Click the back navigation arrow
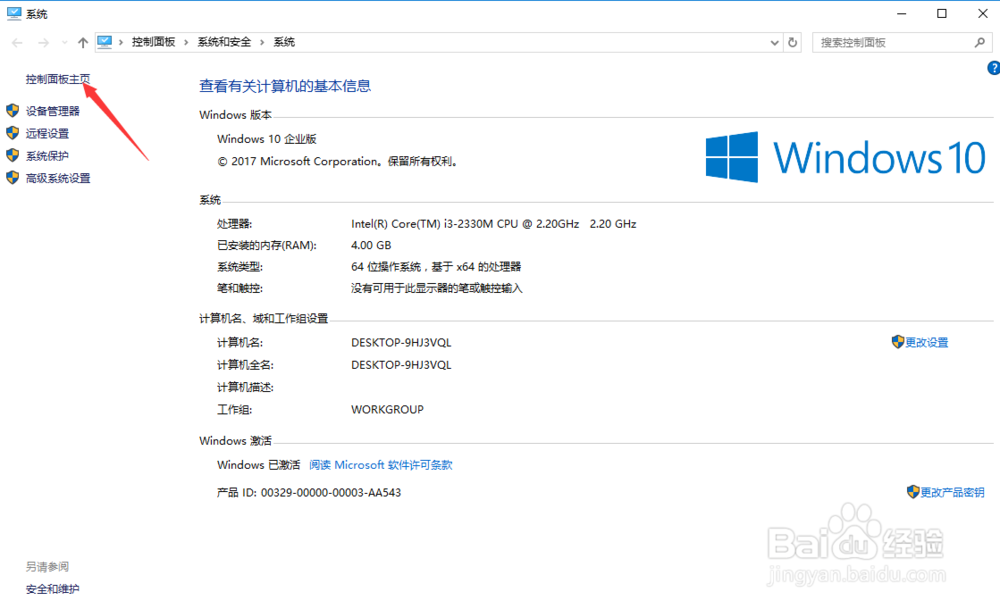The image size is (1000, 609). [x=16, y=42]
